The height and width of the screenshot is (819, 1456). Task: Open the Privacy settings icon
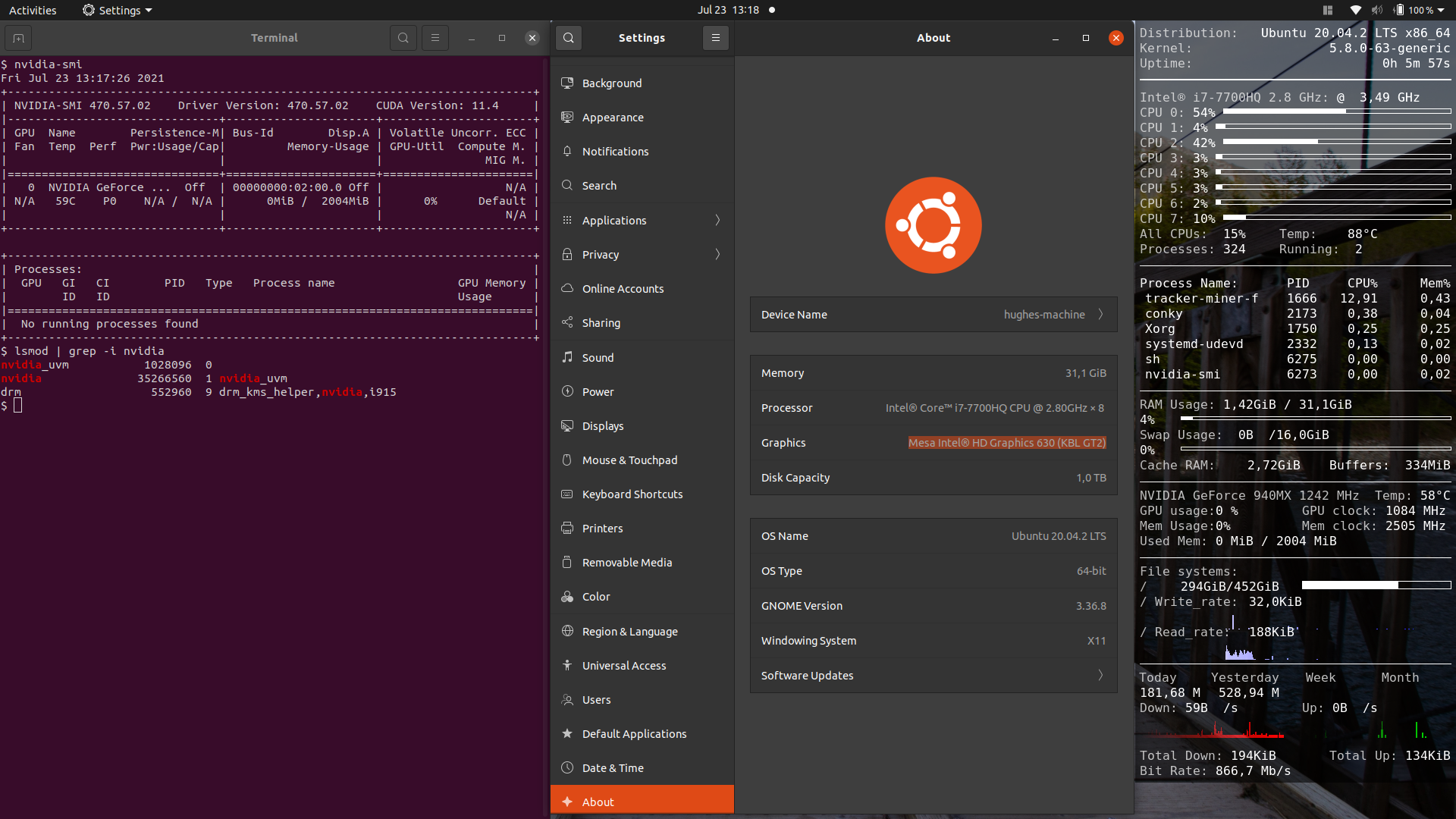point(567,254)
